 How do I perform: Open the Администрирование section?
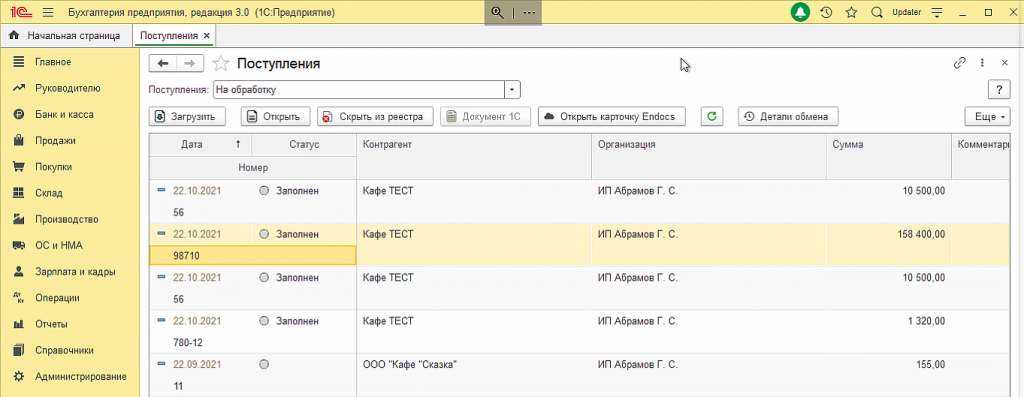click(80, 377)
